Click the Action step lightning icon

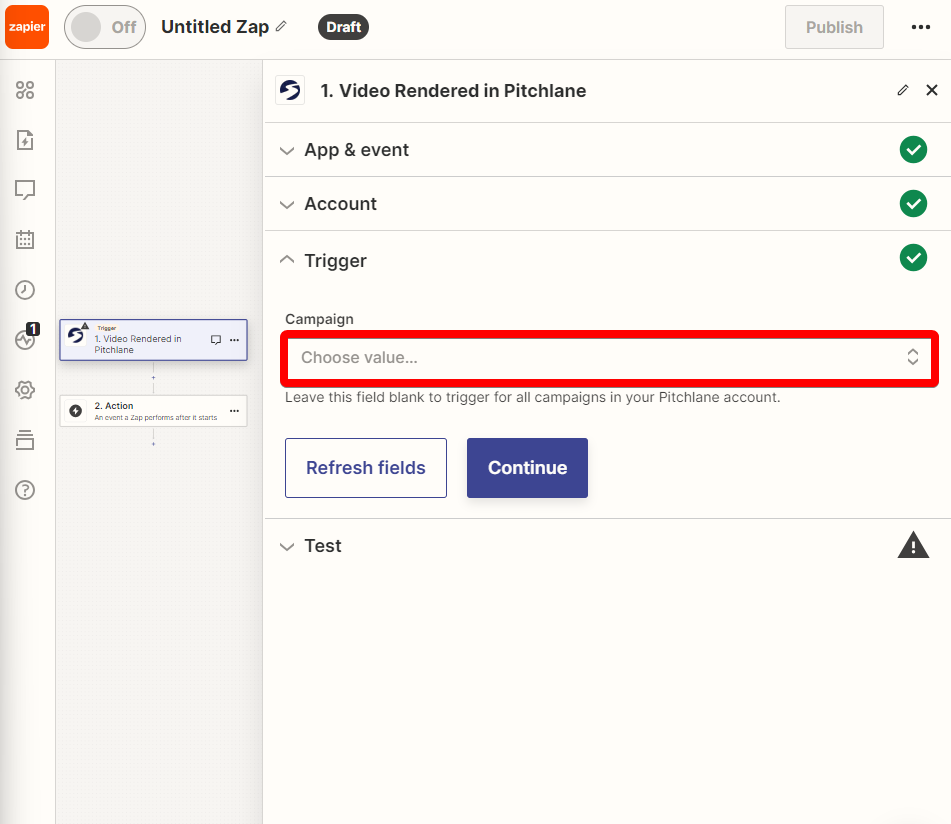tap(76, 411)
